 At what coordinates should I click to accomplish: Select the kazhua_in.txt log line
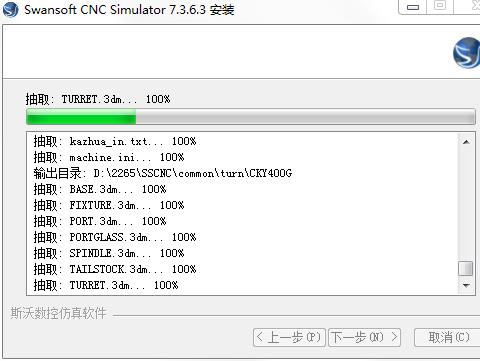click(115, 141)
